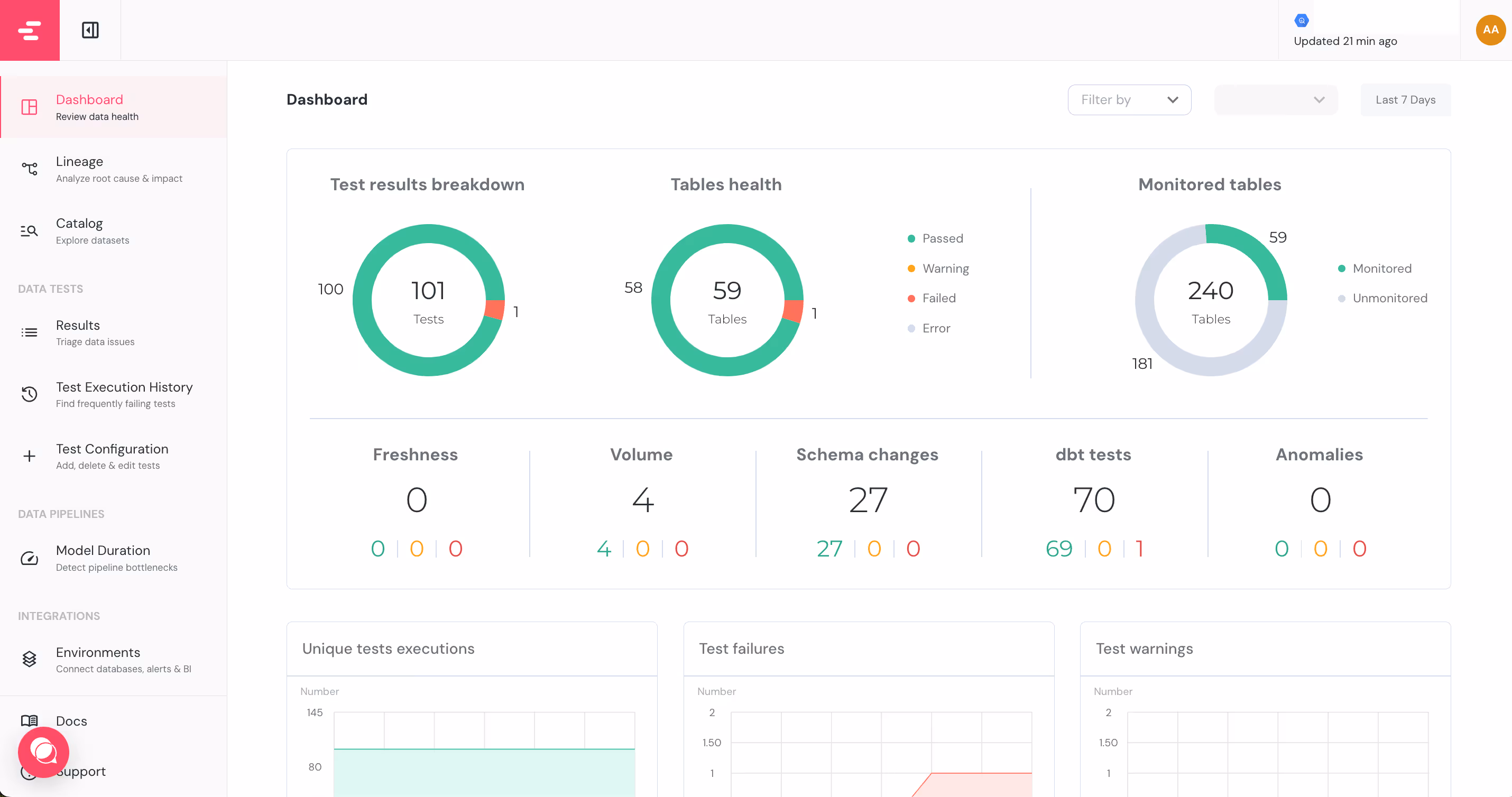Select the Catalog magnifier icon
The width and height of the screenshot is (1512, 797).
(29, 230)
